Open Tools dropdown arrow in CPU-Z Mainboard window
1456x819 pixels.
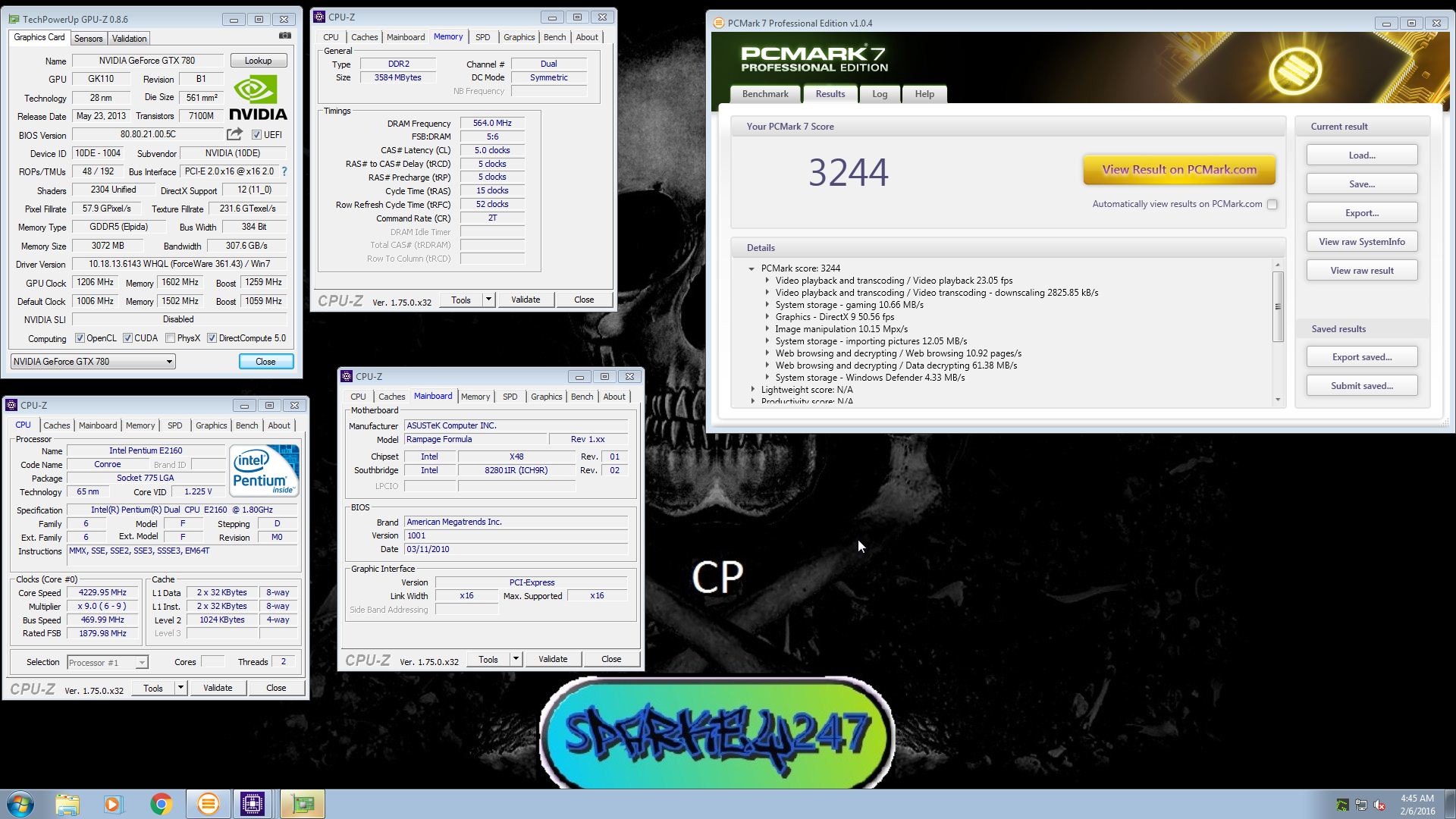tap(516, 659)
